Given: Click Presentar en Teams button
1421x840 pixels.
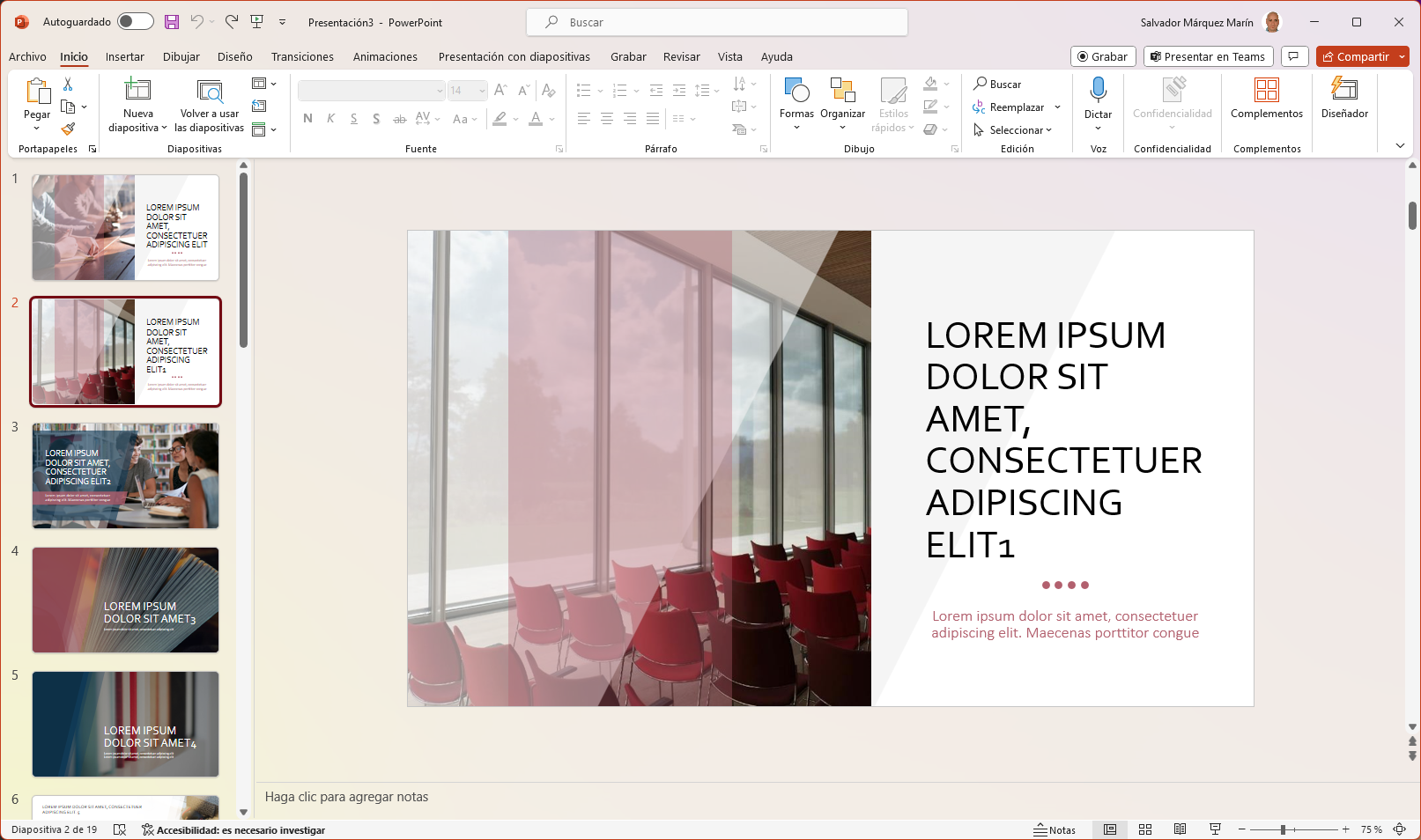Looking at the screenshot, I should (1208, 56).
